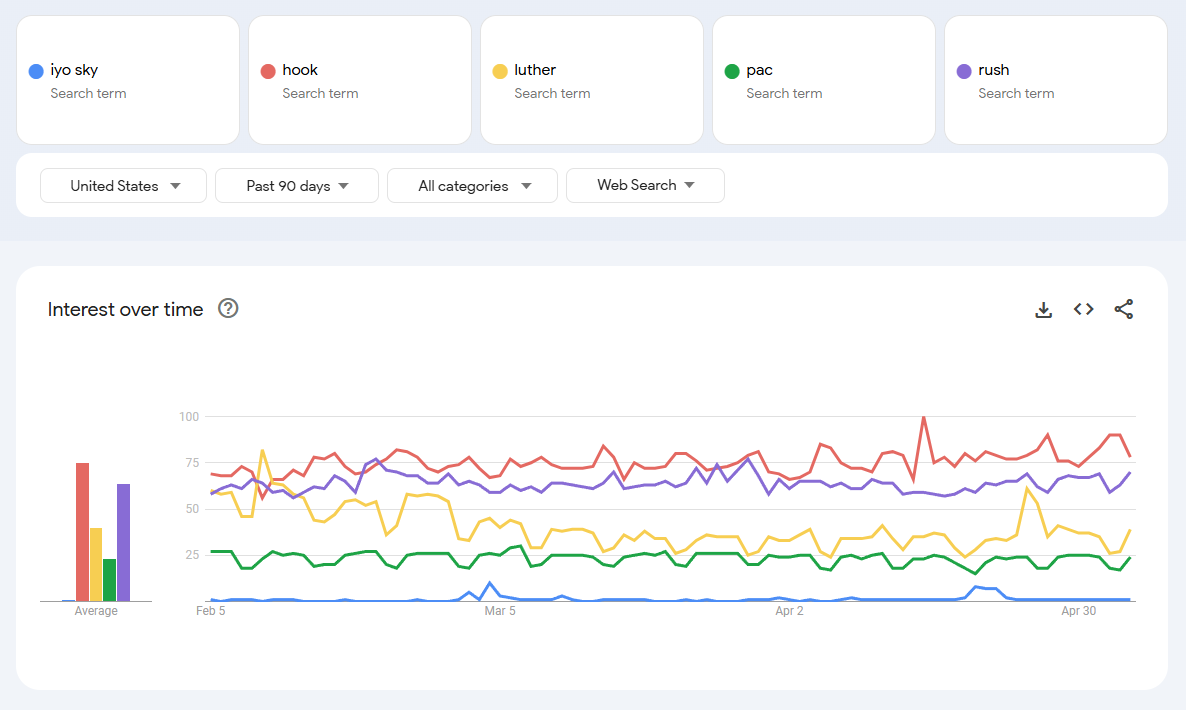Open the help icon beside Interest over time
1186x710 pixels.
pos(228,309)
